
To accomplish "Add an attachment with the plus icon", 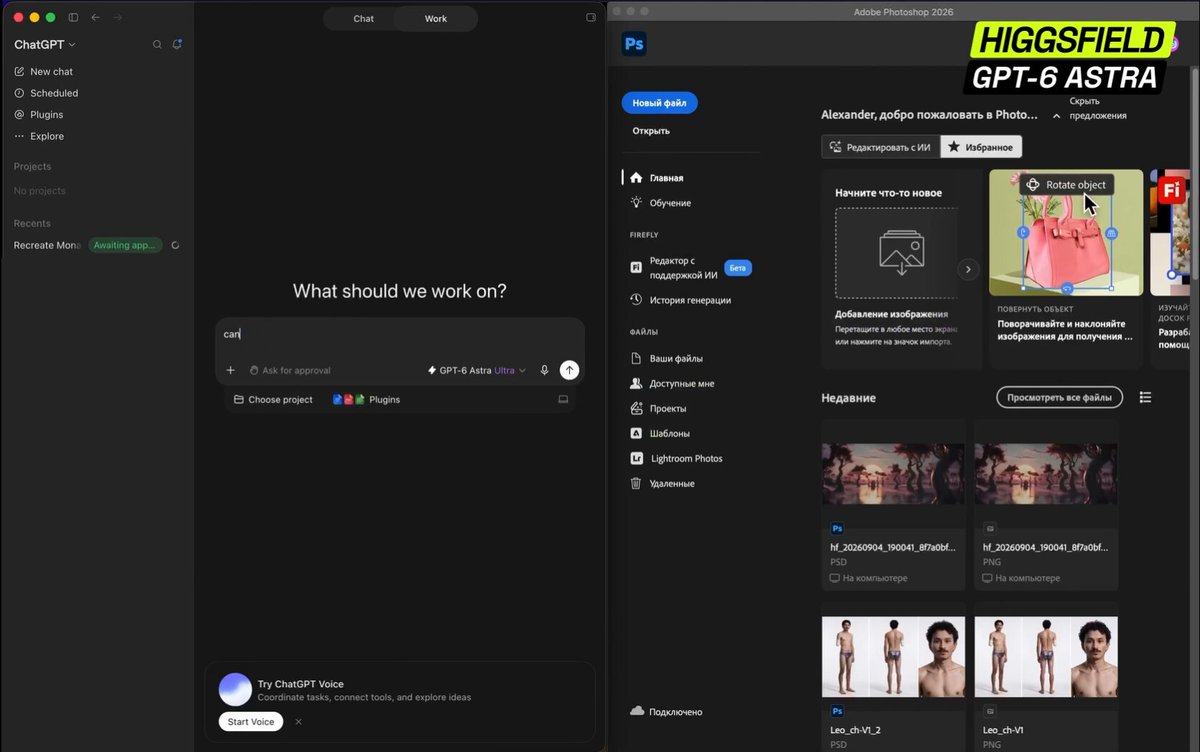I will coord(230,370).
